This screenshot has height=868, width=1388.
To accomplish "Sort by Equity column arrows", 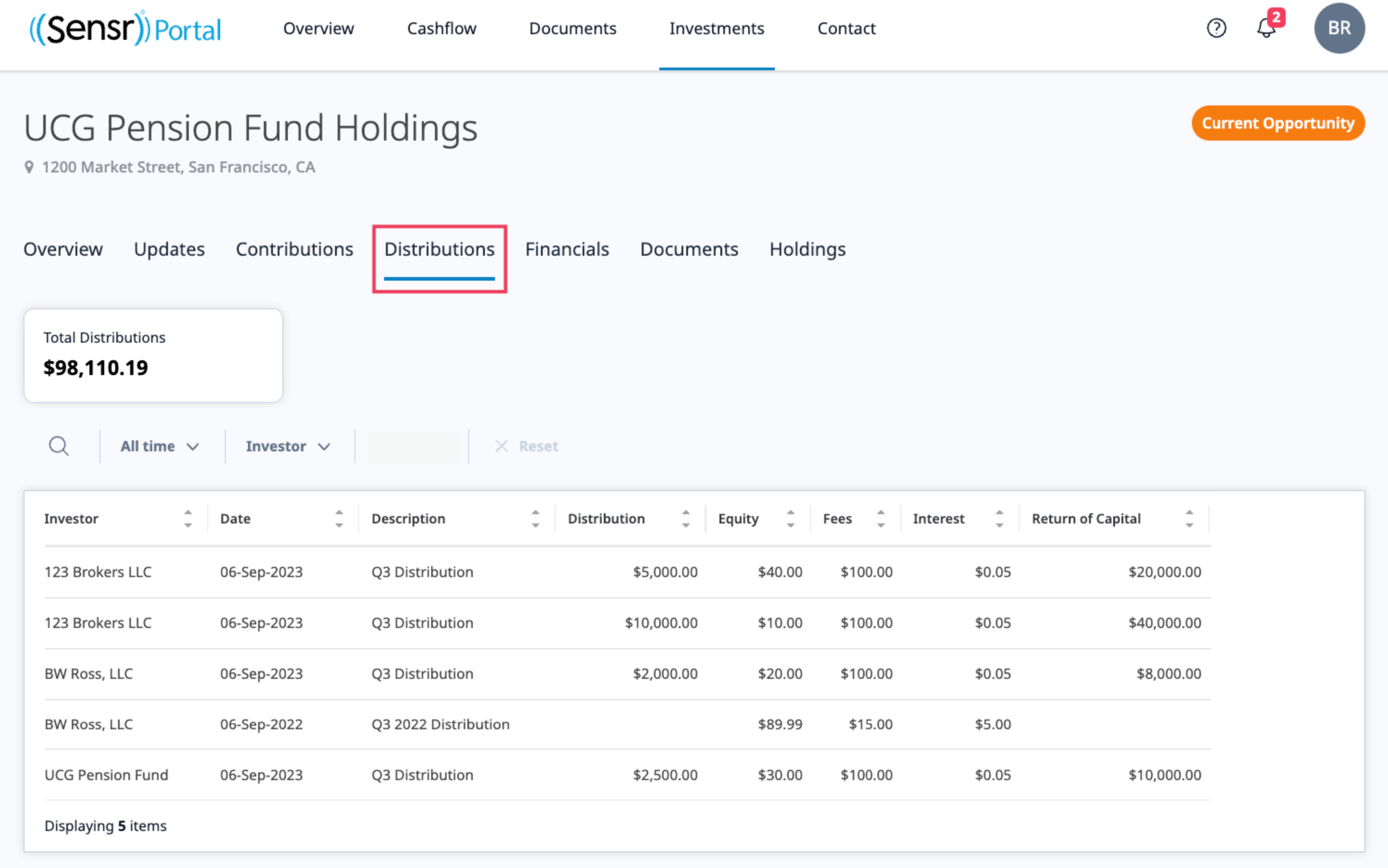I will [791, 518].
